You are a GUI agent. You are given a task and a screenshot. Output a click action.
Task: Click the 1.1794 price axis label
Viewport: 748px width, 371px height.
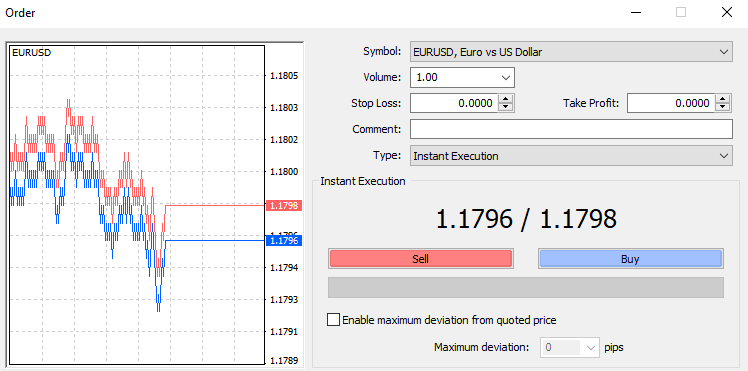tap(284, 268)
